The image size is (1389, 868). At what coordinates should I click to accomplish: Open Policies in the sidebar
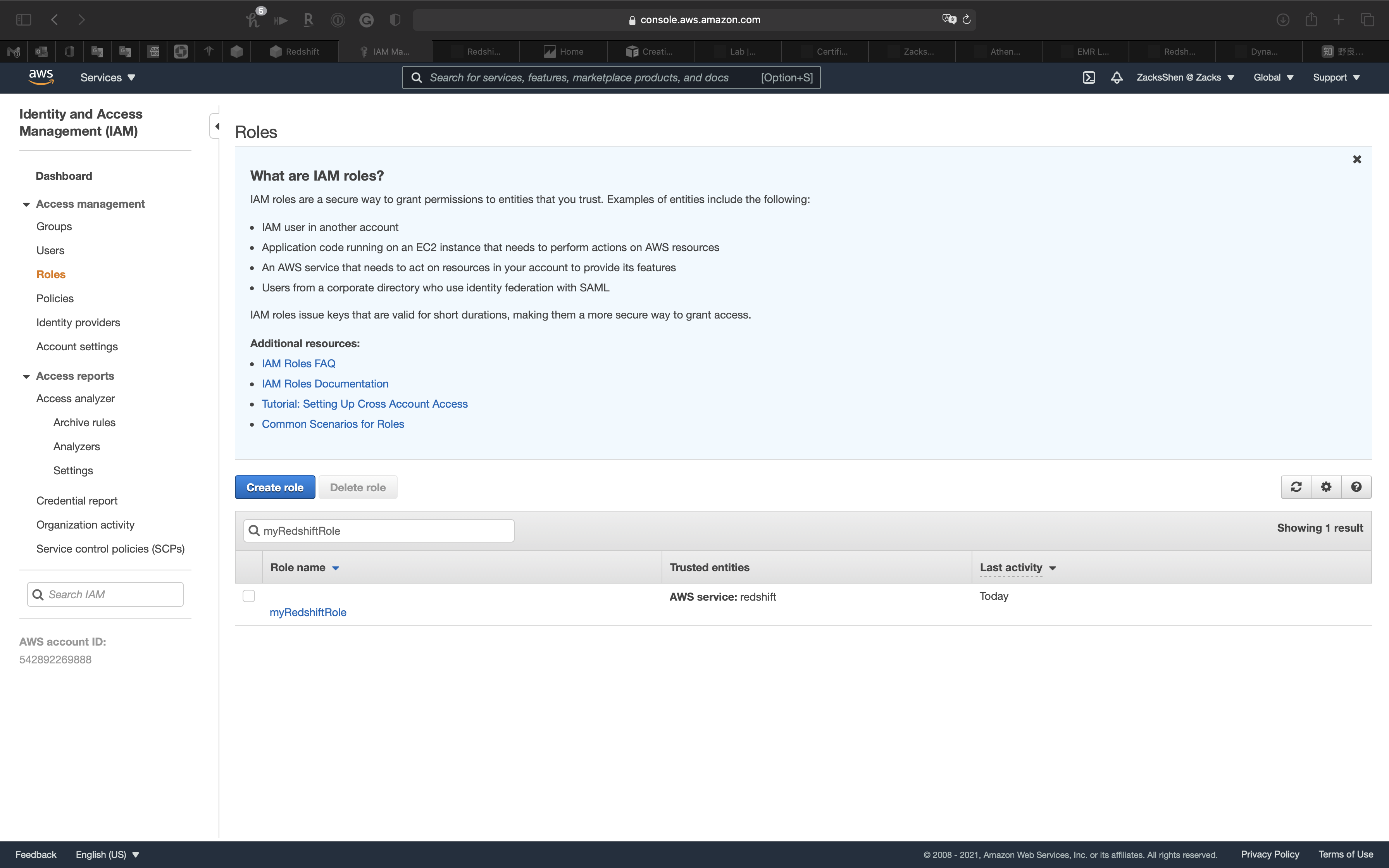click(x=55, y=298)
